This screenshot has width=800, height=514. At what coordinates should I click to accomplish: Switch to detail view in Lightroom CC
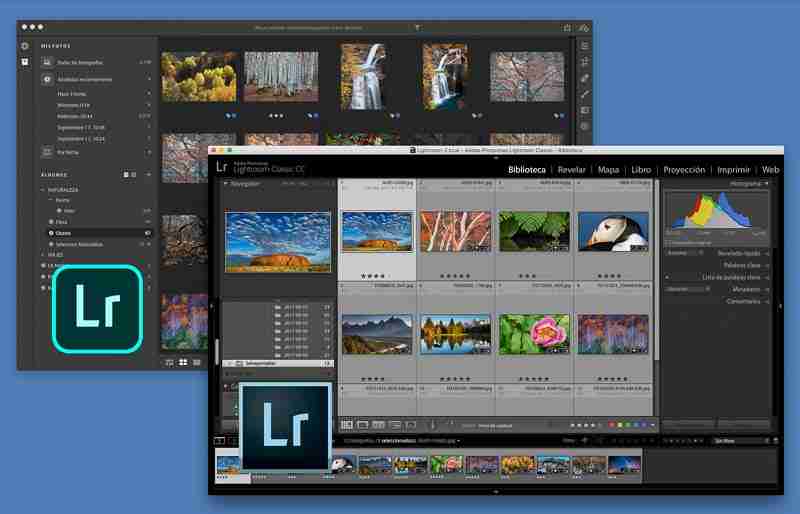[x=196, y=362]
